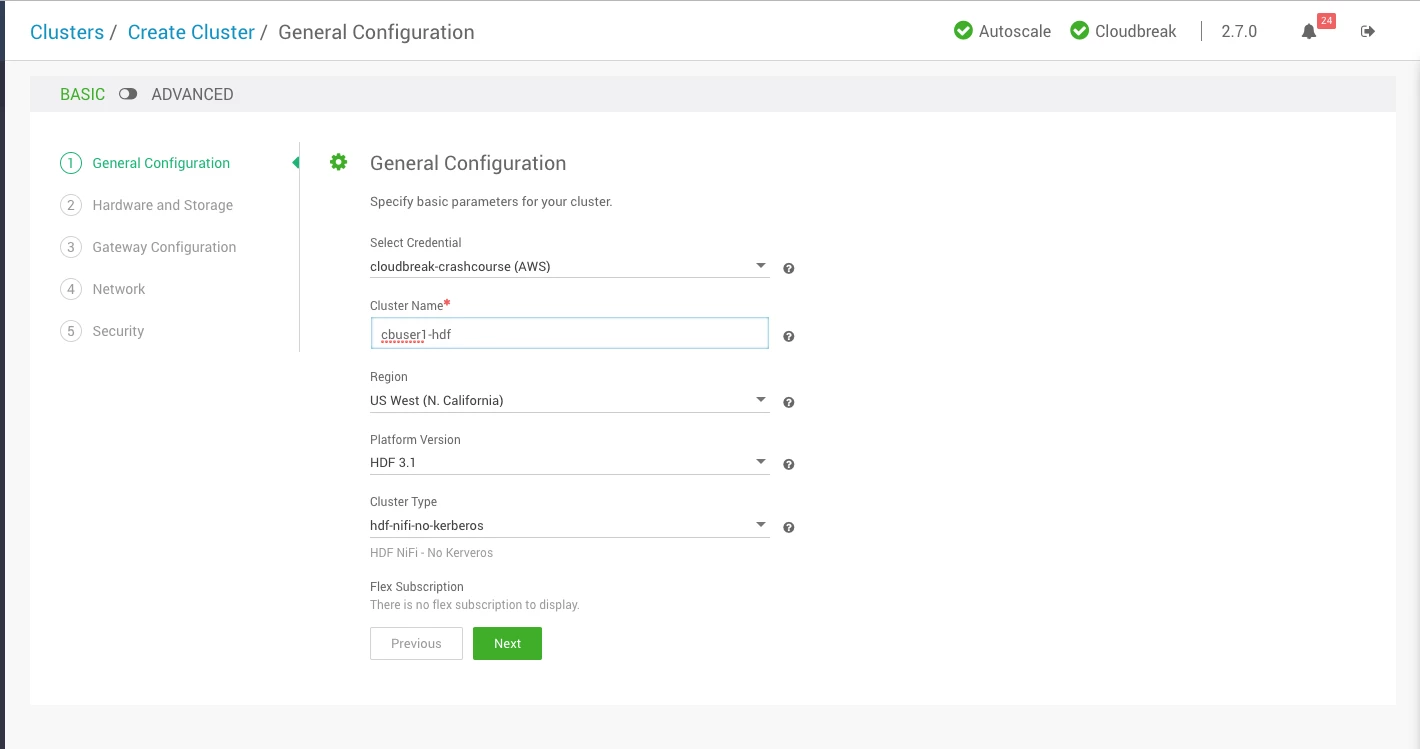Click the red 24 notification badge
Image resolution: width=1420 pixels, height=749 pixels.
1327,20
